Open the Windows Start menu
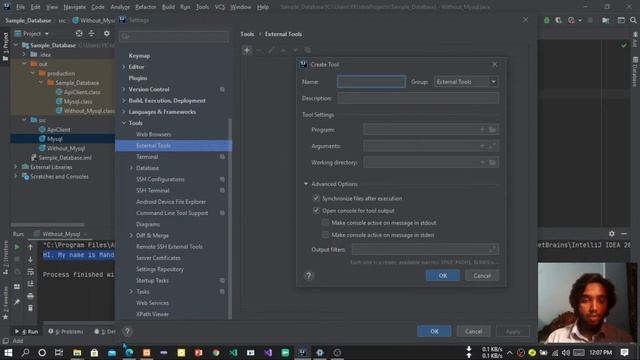 tap(8, 353)
